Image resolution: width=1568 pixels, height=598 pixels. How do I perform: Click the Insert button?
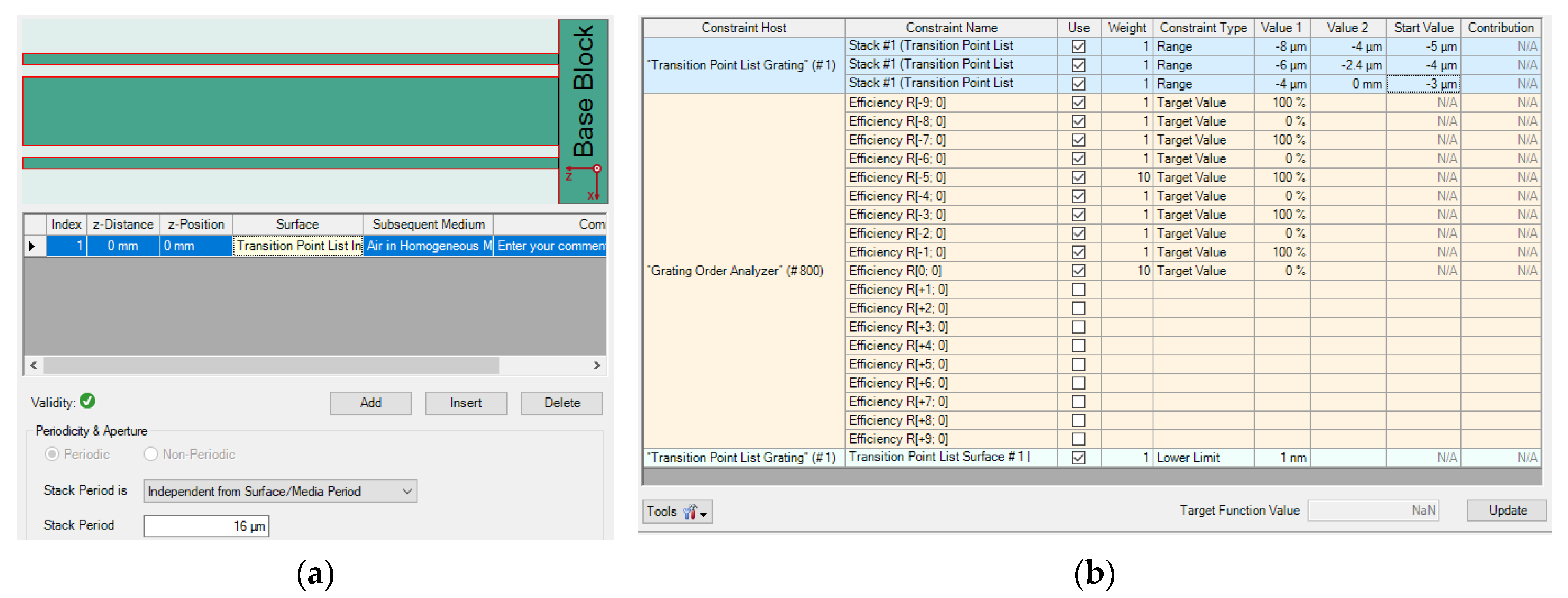[466, 403]
